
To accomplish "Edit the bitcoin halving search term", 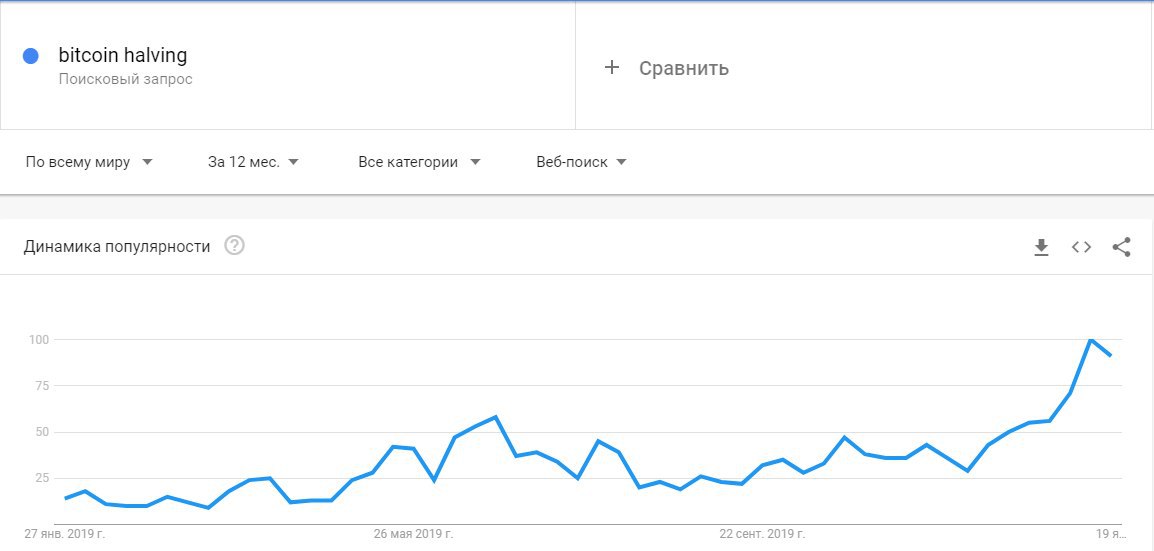I will click(x=123, y=55).
